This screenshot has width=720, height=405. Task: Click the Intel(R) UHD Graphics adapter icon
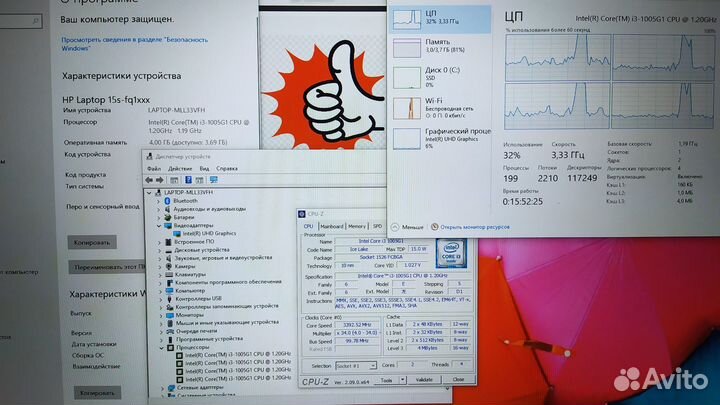[x=177, y=234]
